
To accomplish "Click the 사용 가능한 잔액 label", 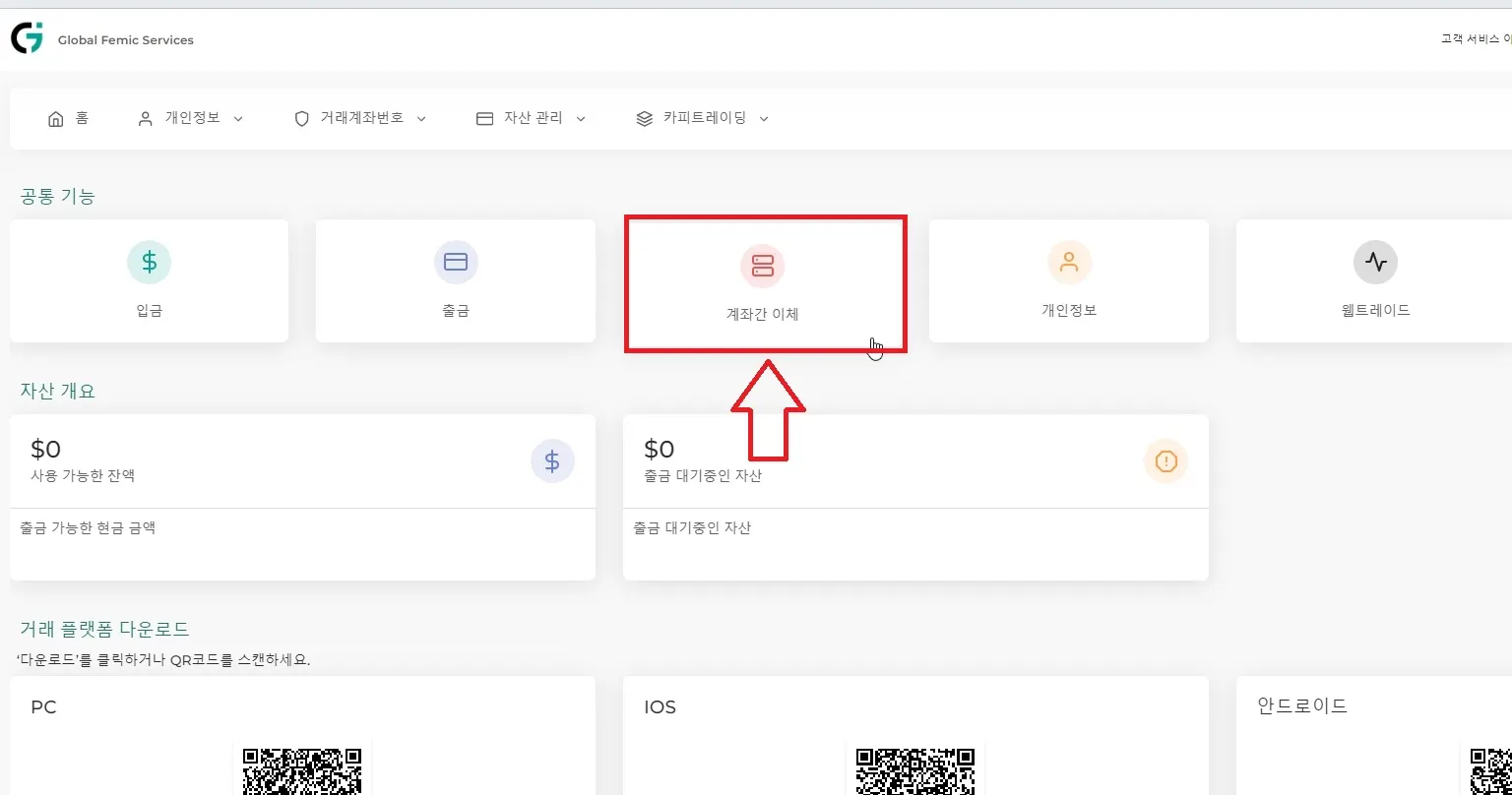I will point(83,475).
